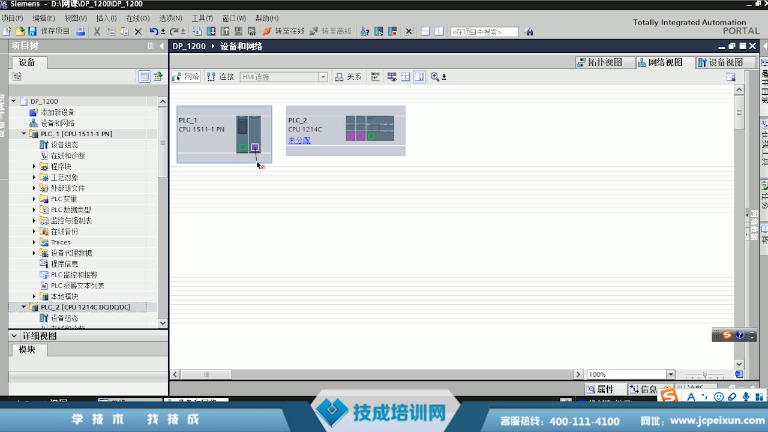Click the 程序信息 tree item
The width and height of the screenshot is (768, 432).
point(64,264)
